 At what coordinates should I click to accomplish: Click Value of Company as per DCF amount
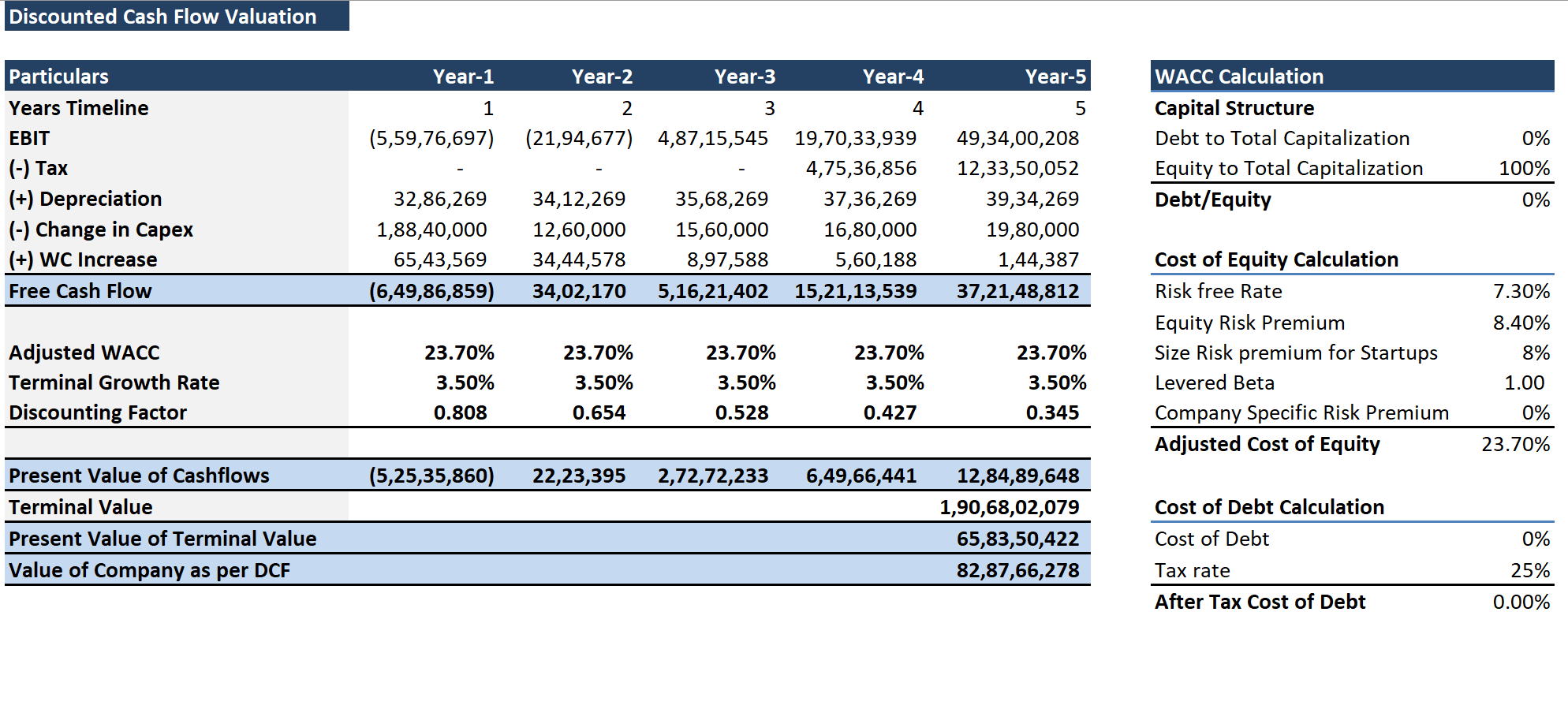(1017, 570)
